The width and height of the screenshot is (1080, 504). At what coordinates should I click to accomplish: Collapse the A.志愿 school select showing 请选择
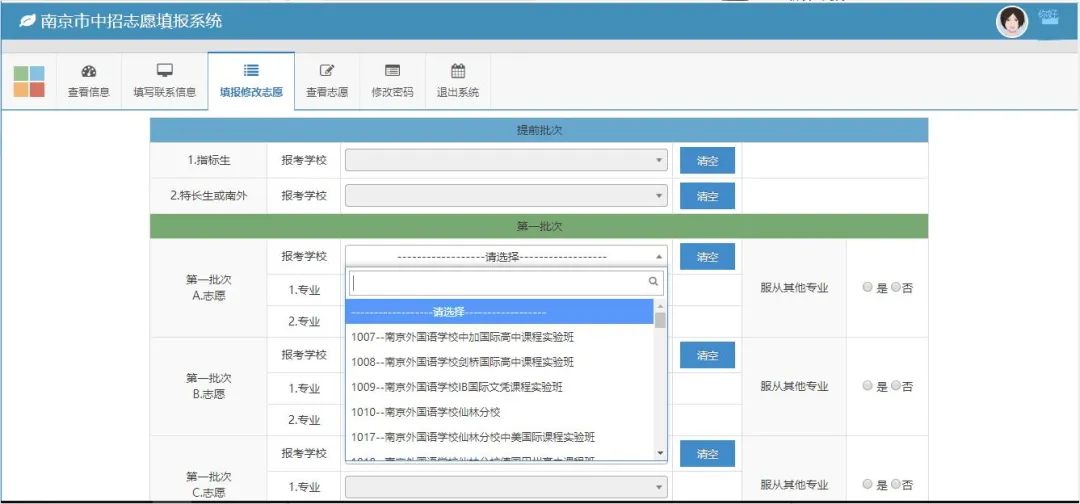(506, 257)
